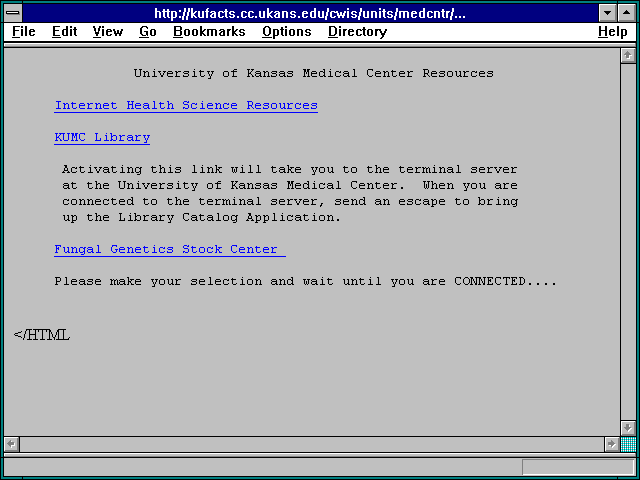Click horizontal scrollbar right arrow
The width and height of the screenshot is (640, 480).
coord(611,444)
